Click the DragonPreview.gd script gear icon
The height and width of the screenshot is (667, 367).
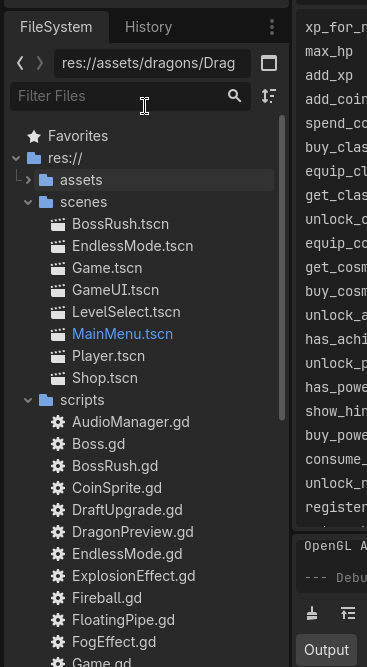click(x=58, y=533)
